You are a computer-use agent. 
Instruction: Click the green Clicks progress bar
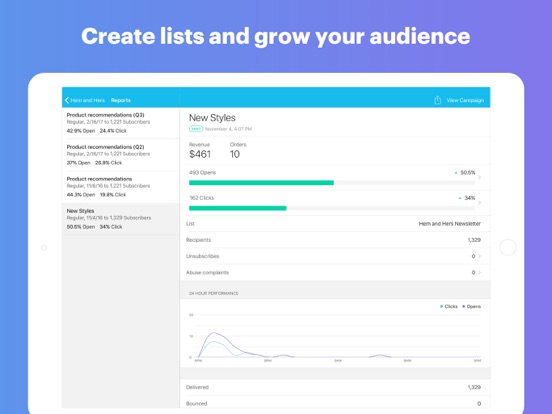point(238,208)
